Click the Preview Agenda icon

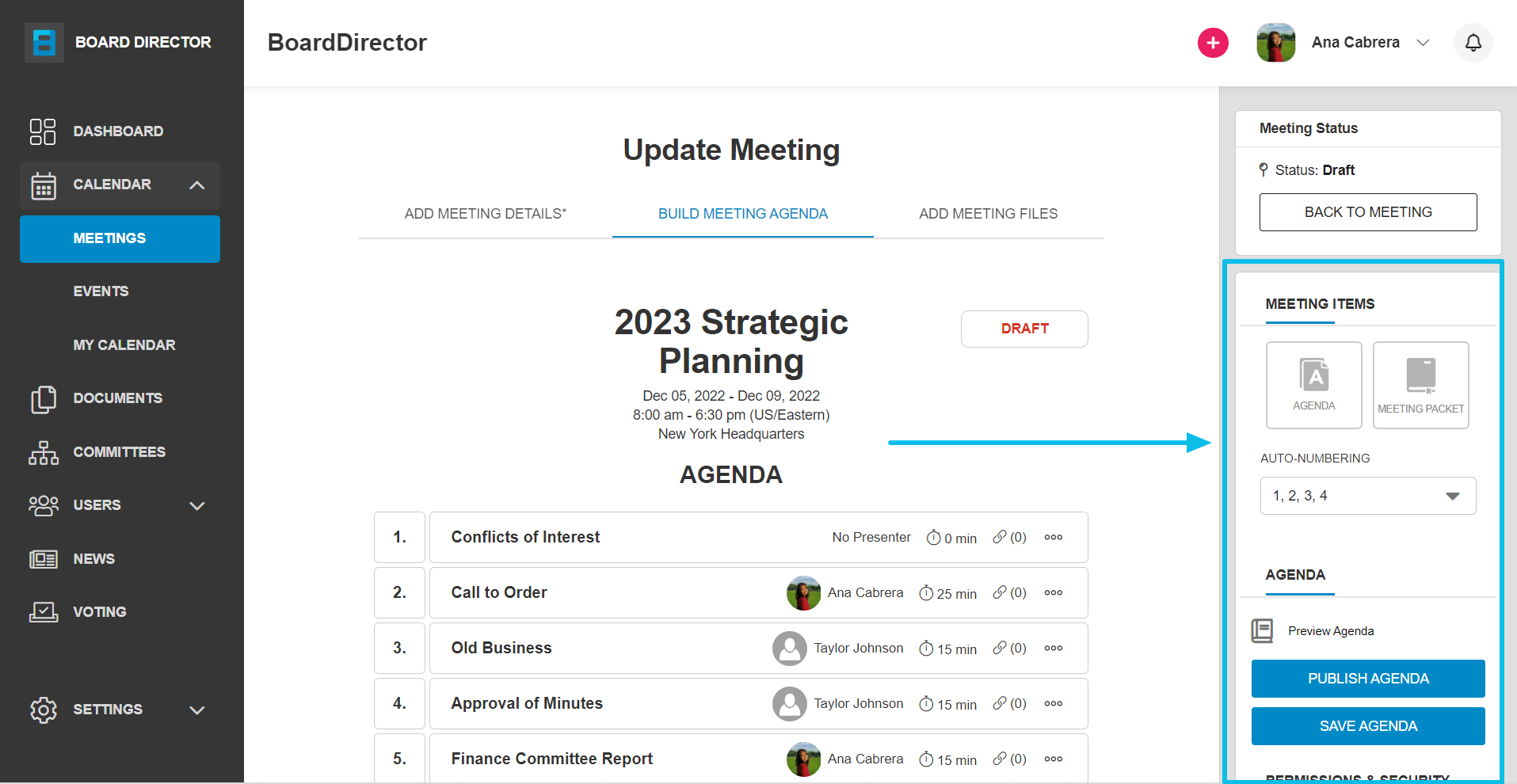1262,630
